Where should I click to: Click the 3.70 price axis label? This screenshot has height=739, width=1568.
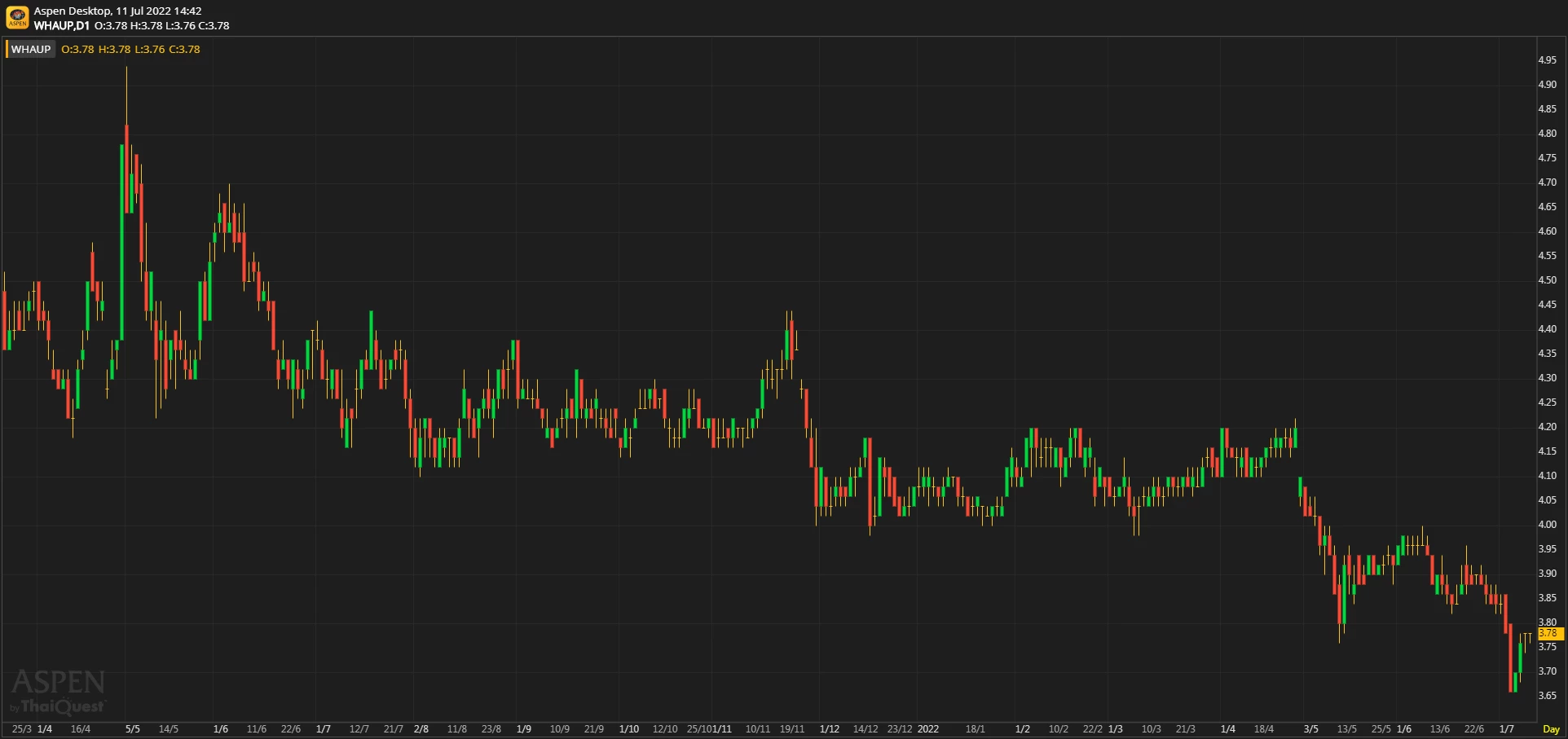coord(1547,671)
